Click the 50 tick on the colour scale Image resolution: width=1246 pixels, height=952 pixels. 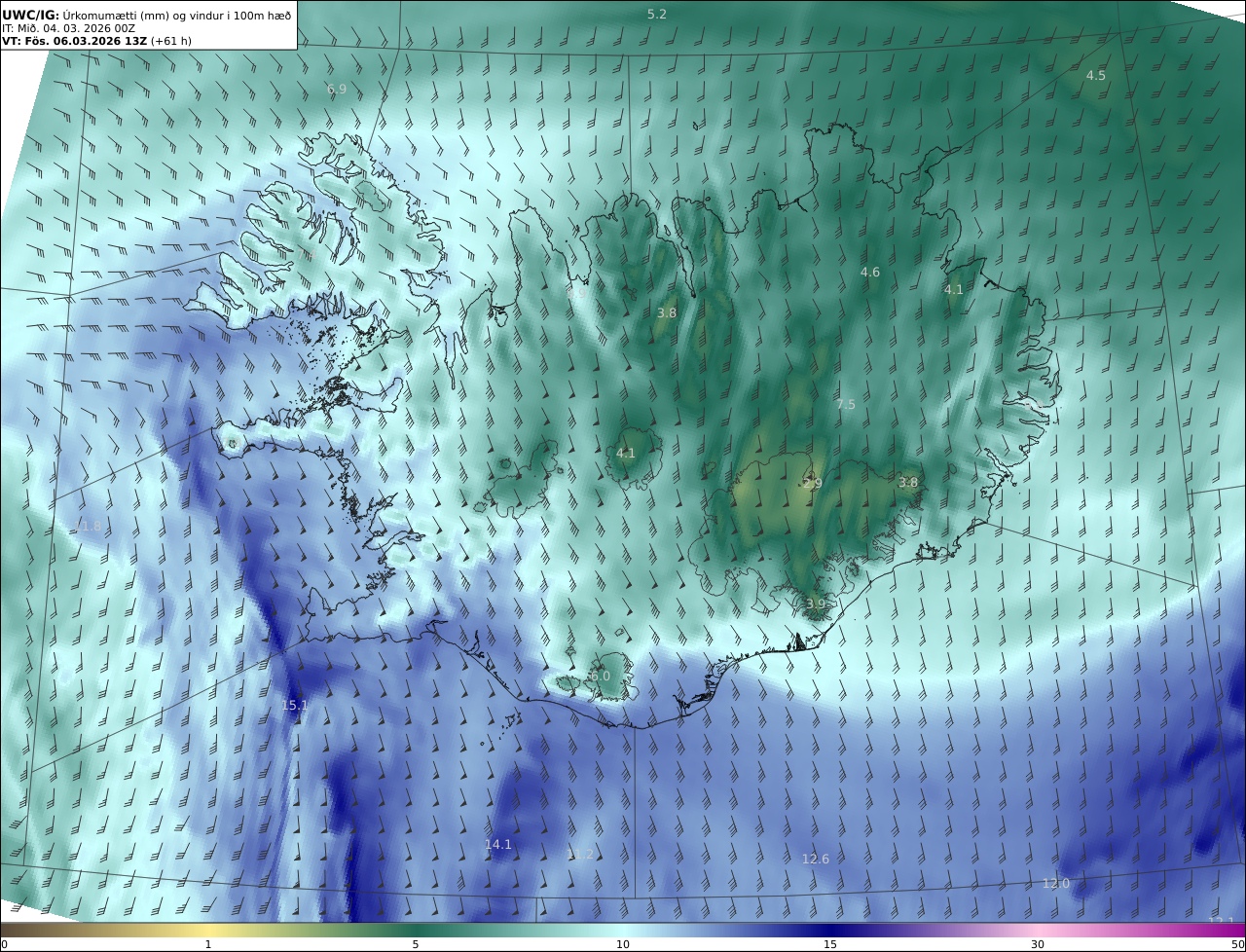1237,944
